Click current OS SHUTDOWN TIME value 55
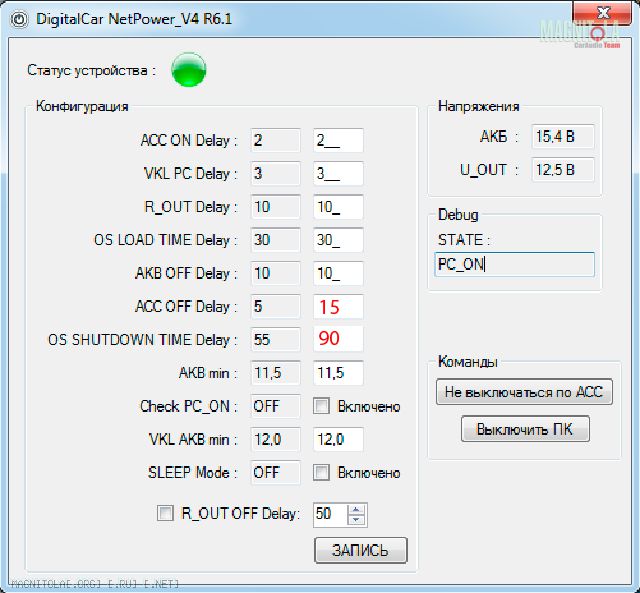The width and height of the screenshot is (640, 593). click(275, 340)
